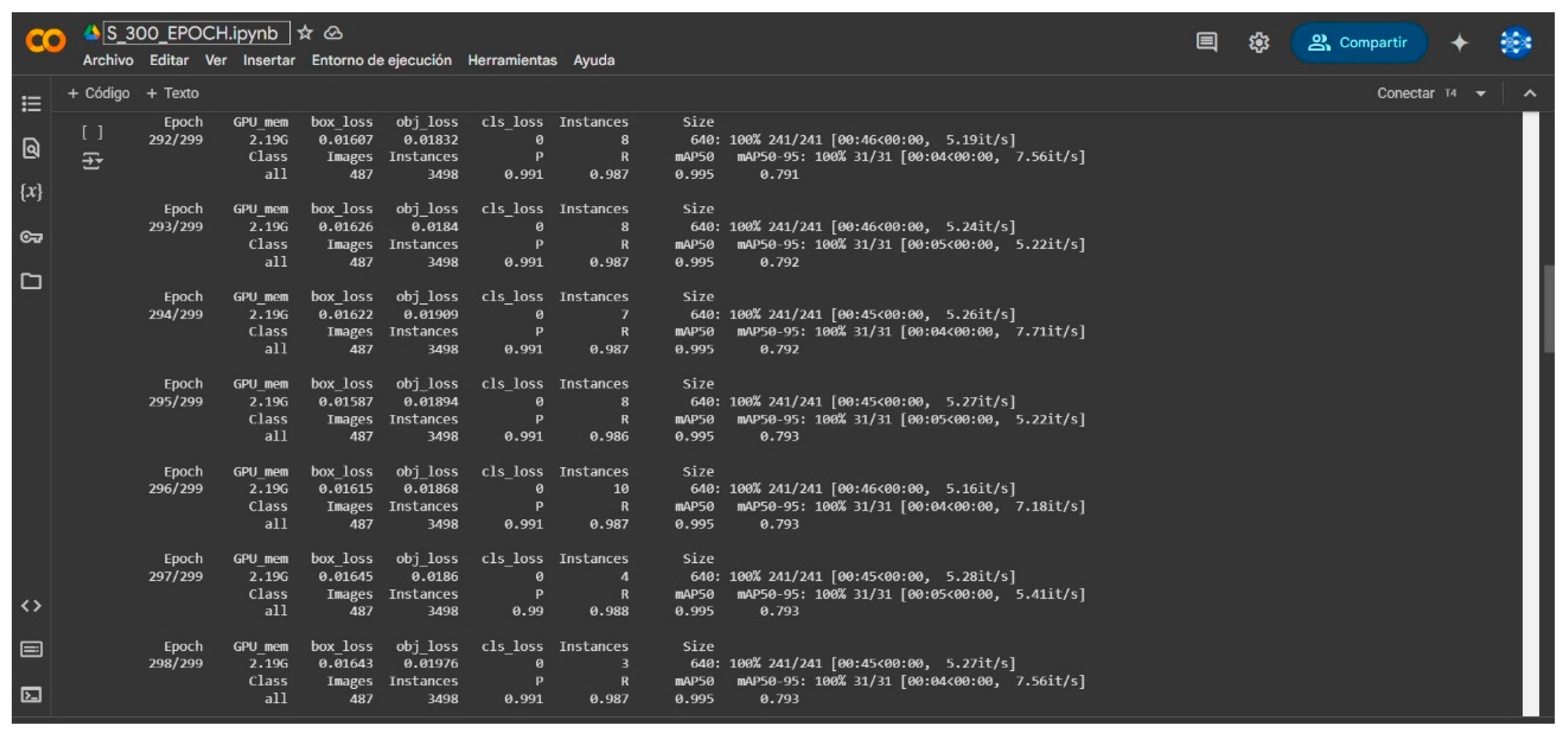Open the Herramientas menu

coord(512,60)
